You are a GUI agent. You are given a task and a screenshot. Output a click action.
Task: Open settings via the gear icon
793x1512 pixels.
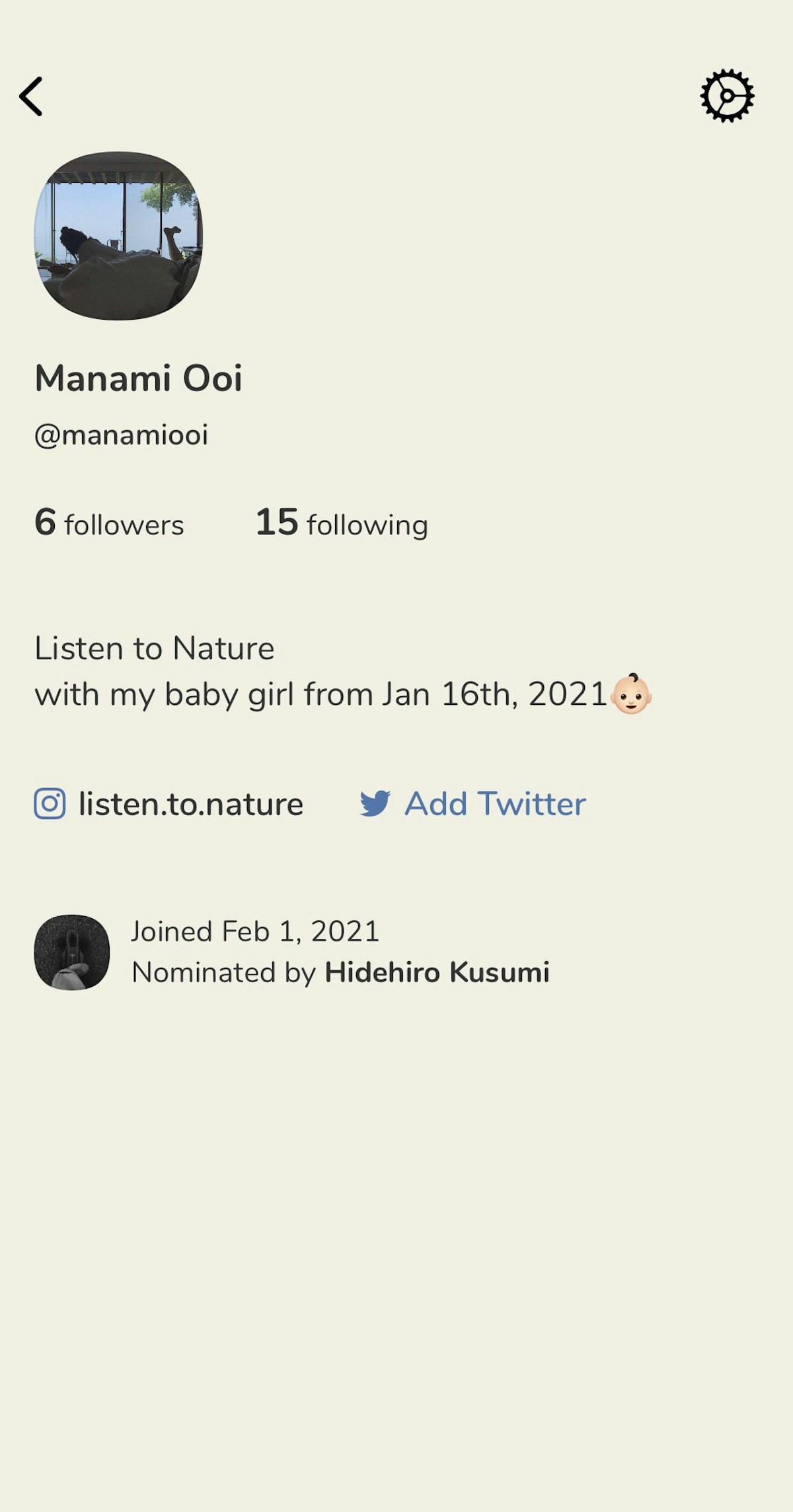click(727, 96)
